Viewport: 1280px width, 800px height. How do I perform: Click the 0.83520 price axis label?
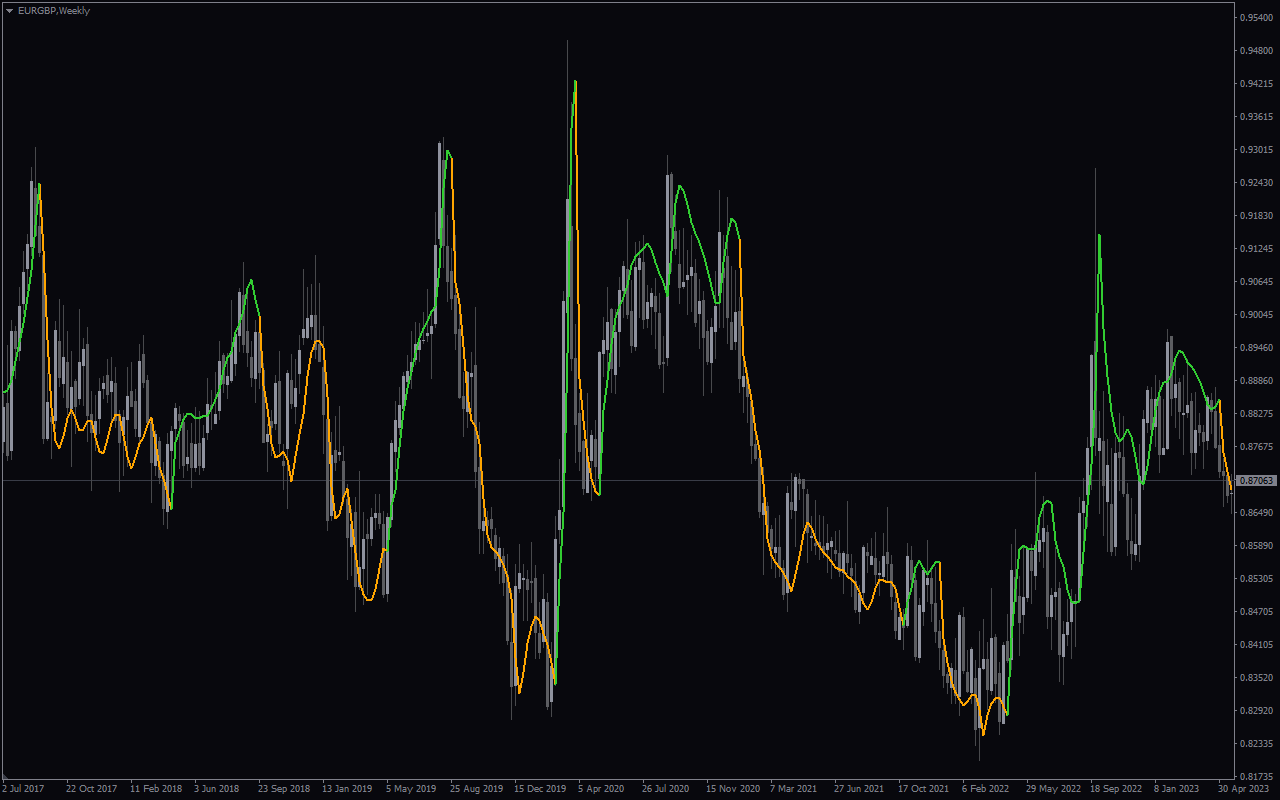coord(1257,678)
